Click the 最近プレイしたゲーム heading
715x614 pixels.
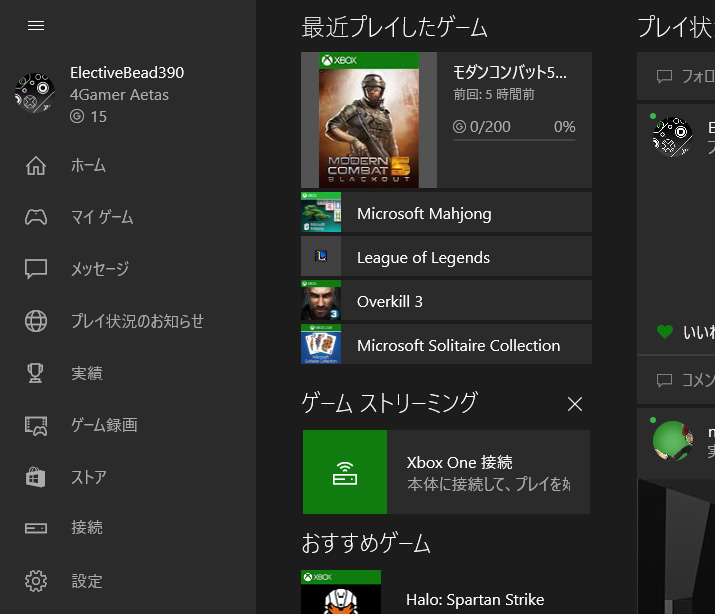(x=394, y=27)
